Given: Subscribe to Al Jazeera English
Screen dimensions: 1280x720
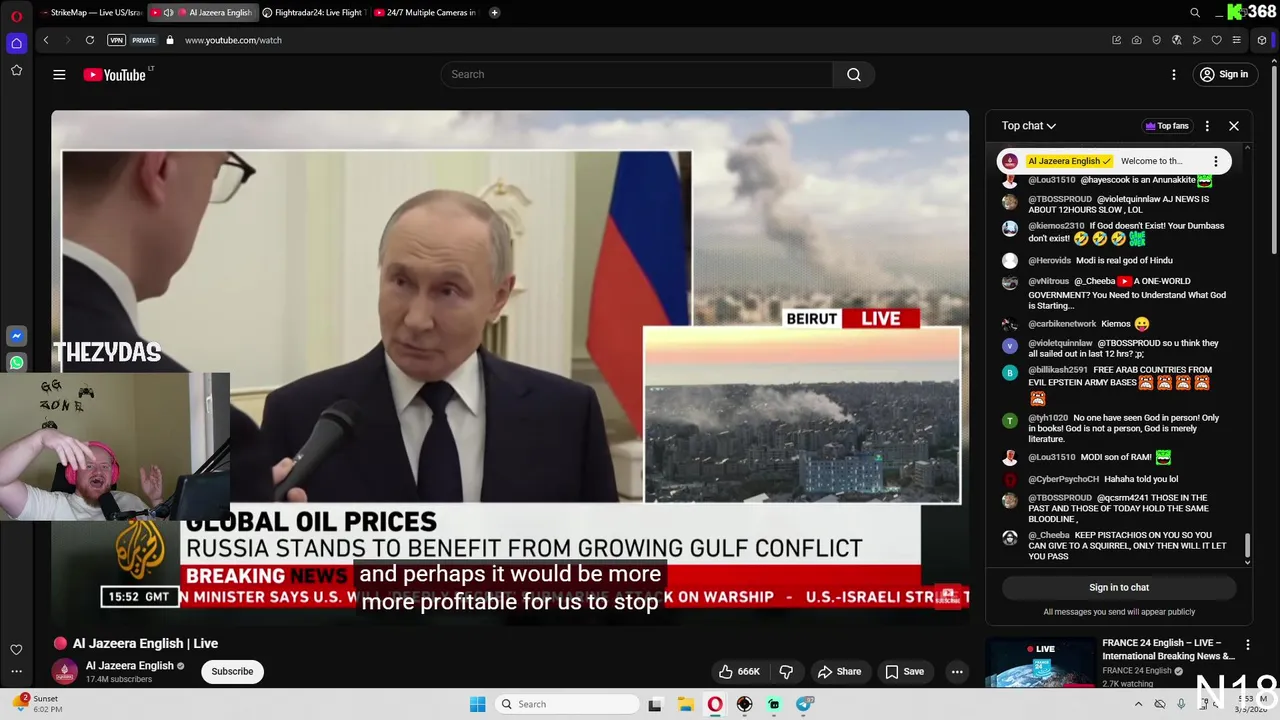Looking at the screenshot, I should [x=232, y=671].
